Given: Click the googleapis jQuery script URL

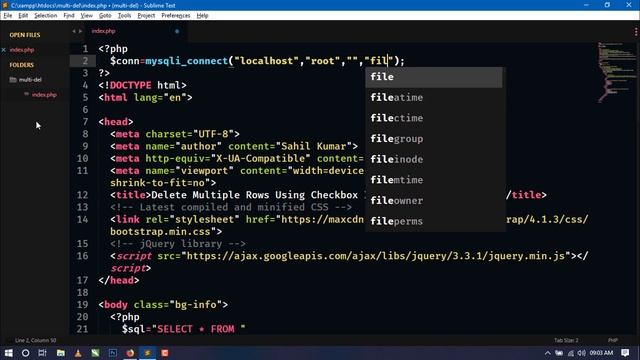Looking at the screenshot, I should 376,256.
